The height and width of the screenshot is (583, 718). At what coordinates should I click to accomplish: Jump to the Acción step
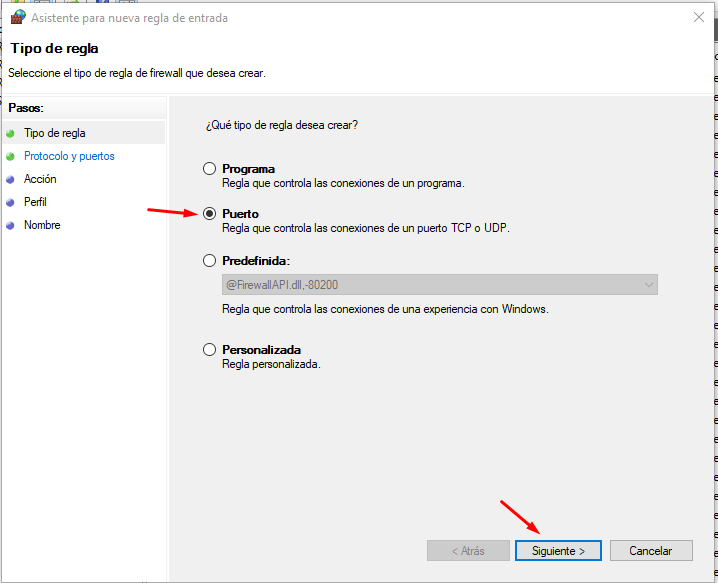click(40, 179)
